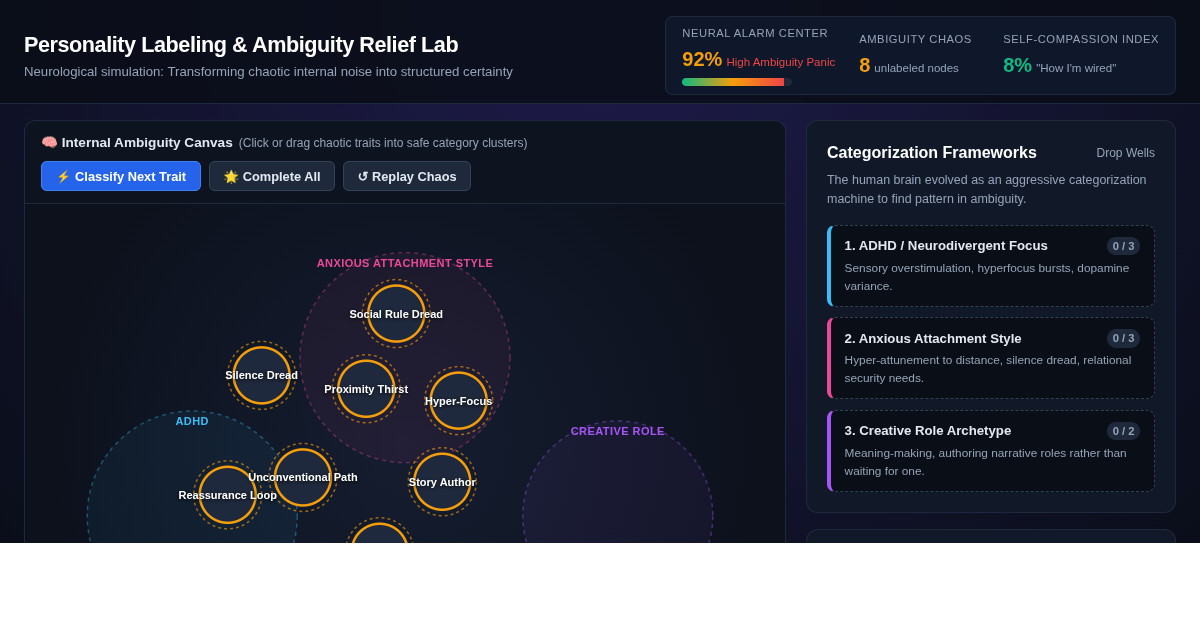Select the Proximity Thirst node
1200x630 pixels.
pyautogui.click(x=366, y=389)
